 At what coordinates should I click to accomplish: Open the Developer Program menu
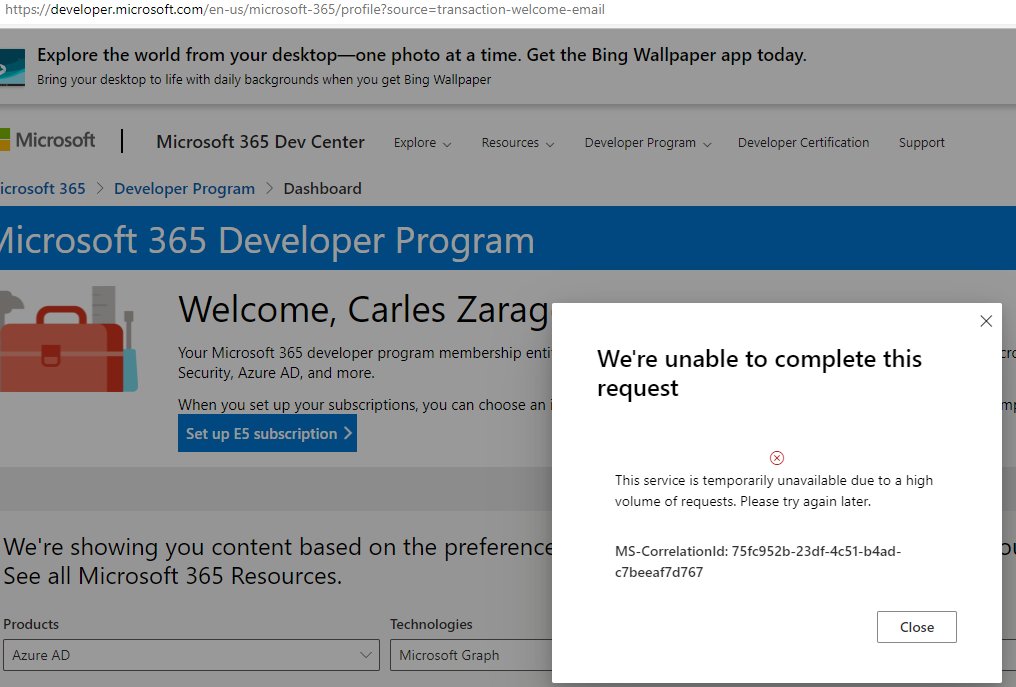[x=647, y=143]
